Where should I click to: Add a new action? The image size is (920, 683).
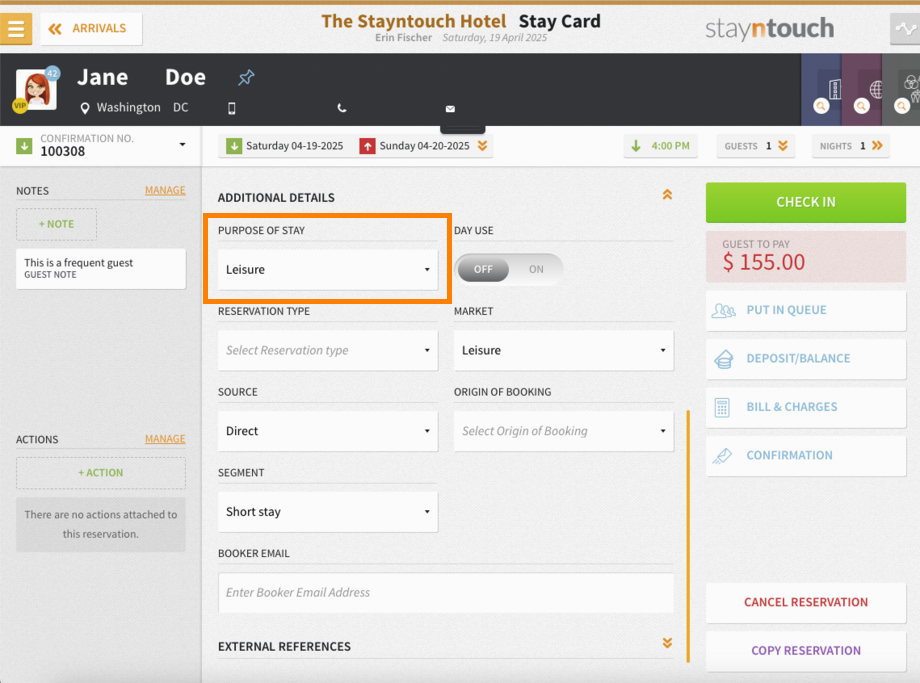(x=101, y=473)
